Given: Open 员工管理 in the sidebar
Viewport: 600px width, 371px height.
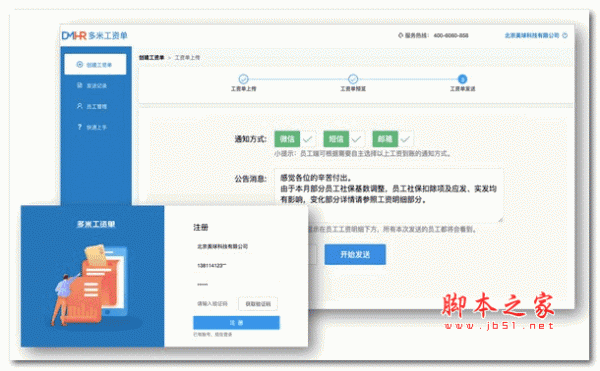Looking at the screenshot, I should click(92, 106).
